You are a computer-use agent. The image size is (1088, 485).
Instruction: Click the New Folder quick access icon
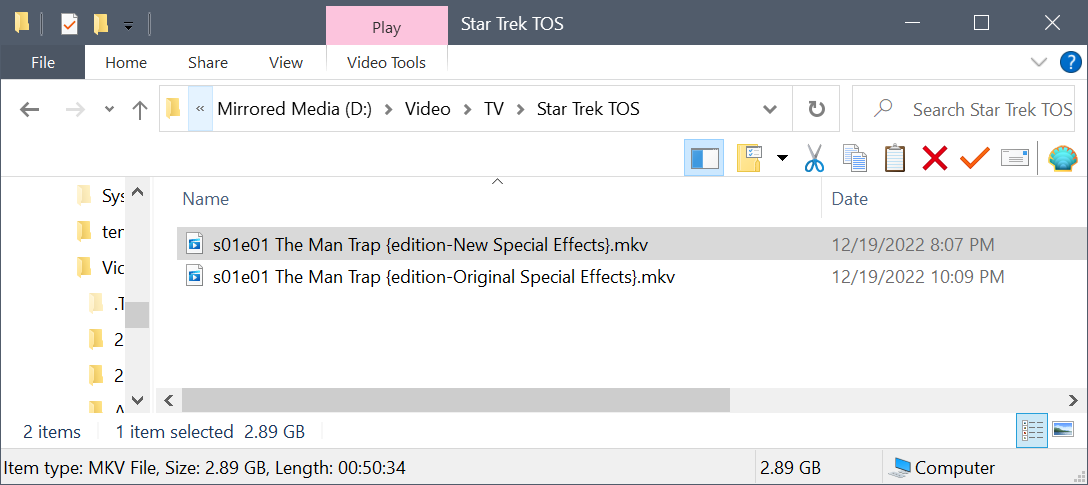101,24
